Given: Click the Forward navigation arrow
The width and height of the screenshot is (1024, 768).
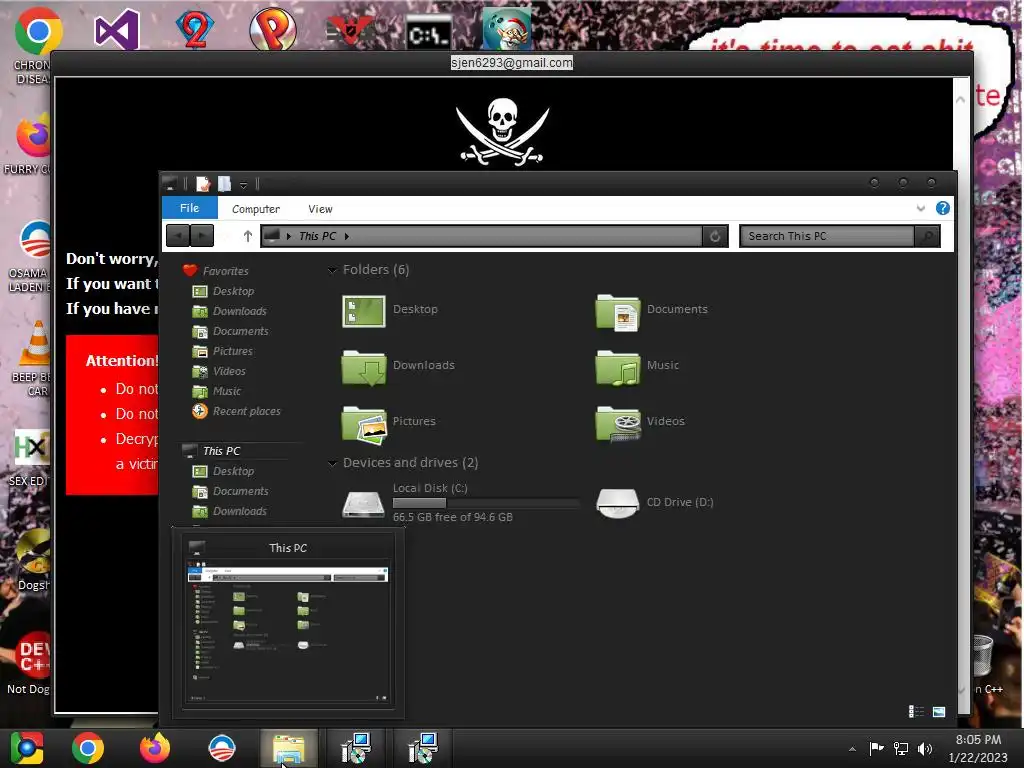Looking at the screenshot, I should point(202,236).
